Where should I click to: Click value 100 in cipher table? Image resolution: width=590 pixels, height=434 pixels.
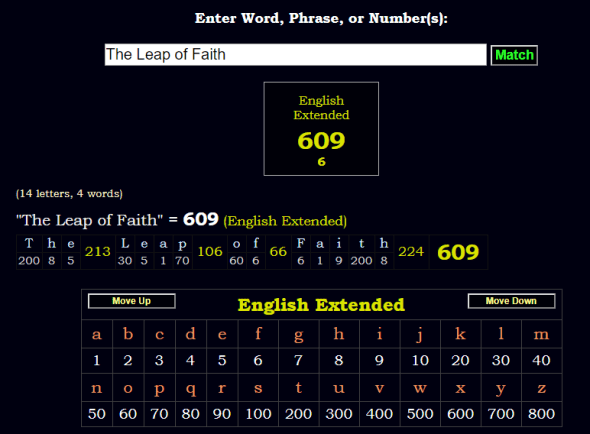click(258, 414)
